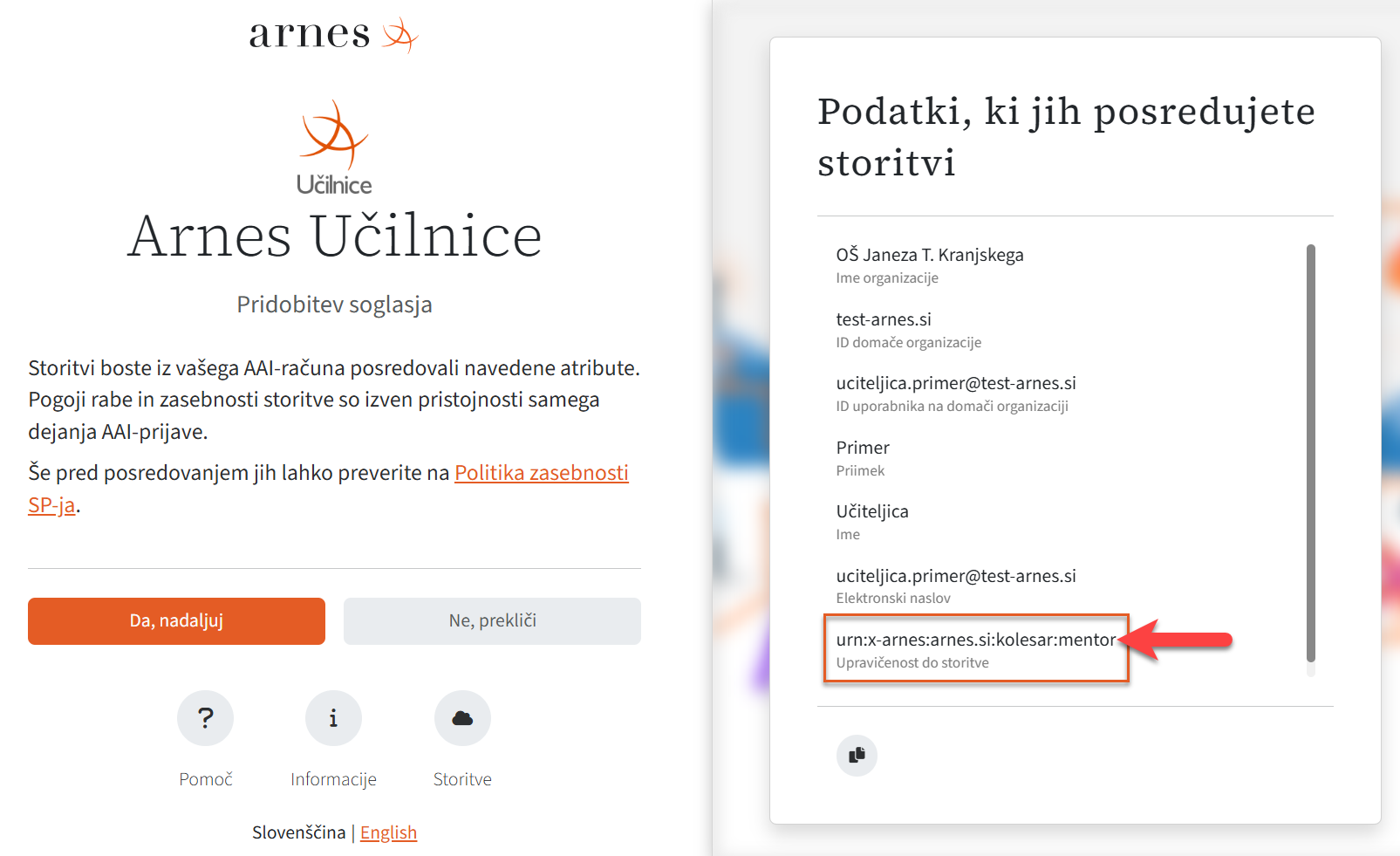Click the Storitve label text
Screen dimensions: 1400x856
pyautogui.click(x=462, y=779)
